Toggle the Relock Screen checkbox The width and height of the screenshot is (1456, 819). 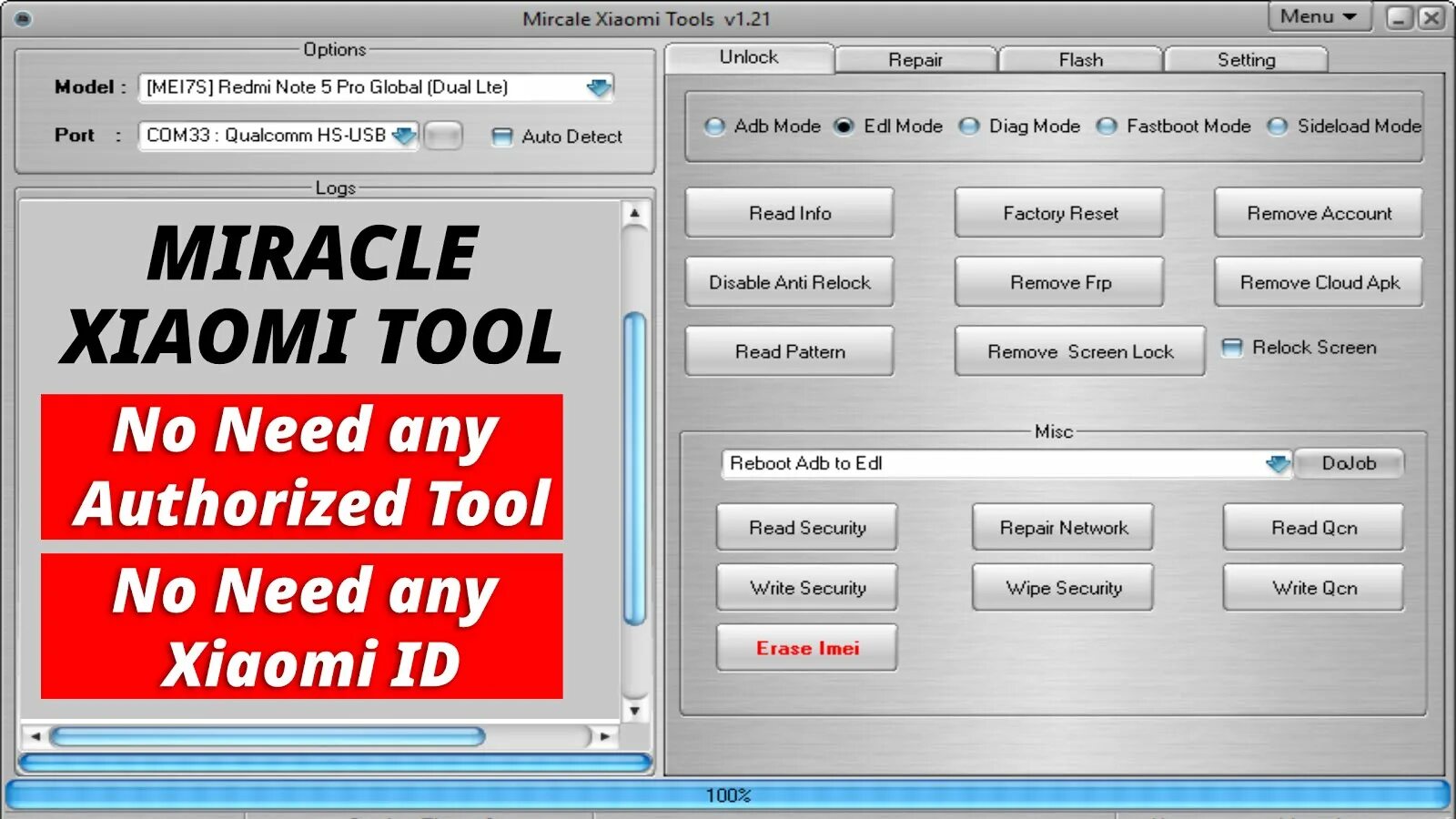1231,348
